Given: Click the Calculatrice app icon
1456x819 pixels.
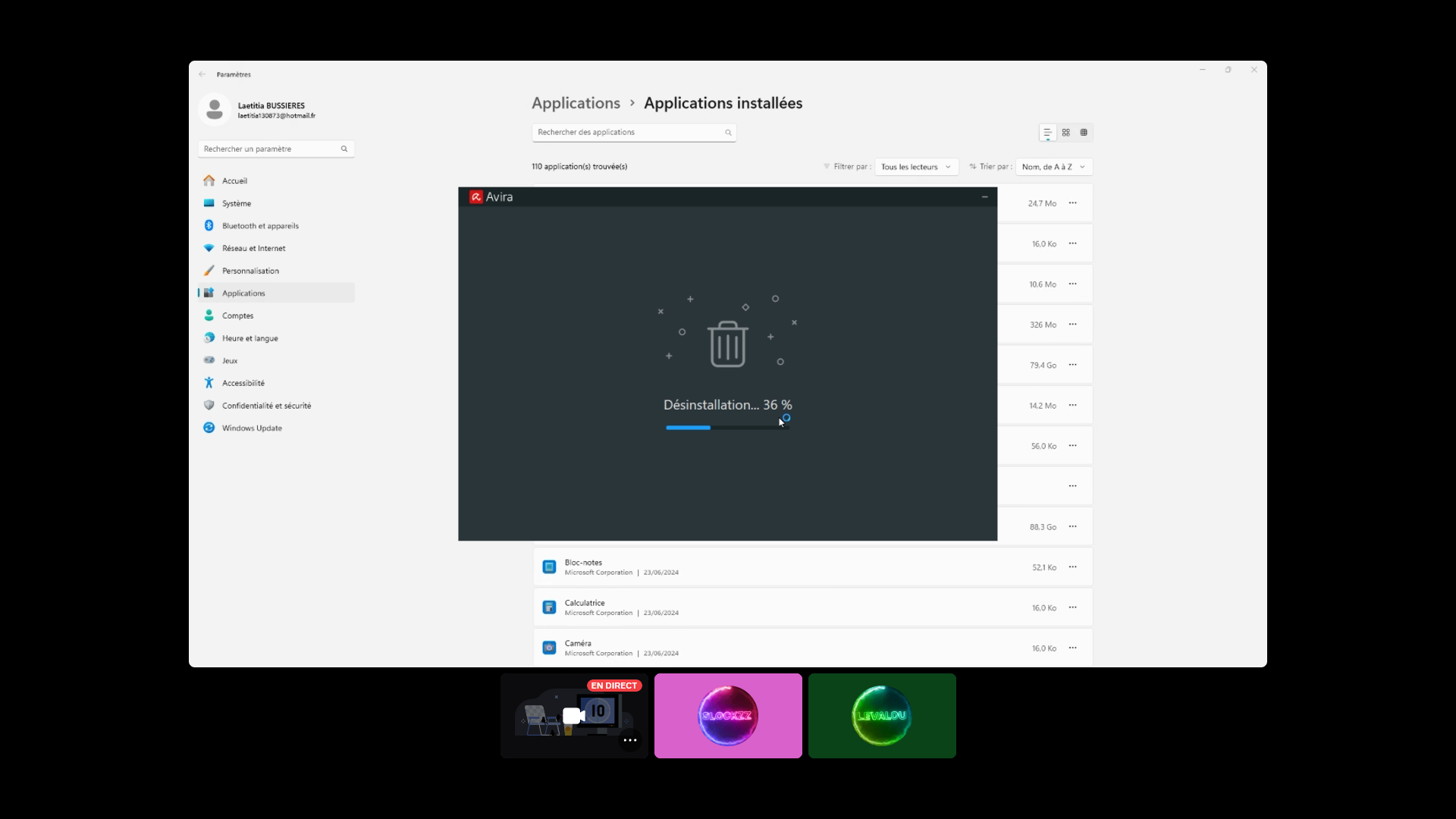Looking at the screenshot, I should [x=550, y=607].
